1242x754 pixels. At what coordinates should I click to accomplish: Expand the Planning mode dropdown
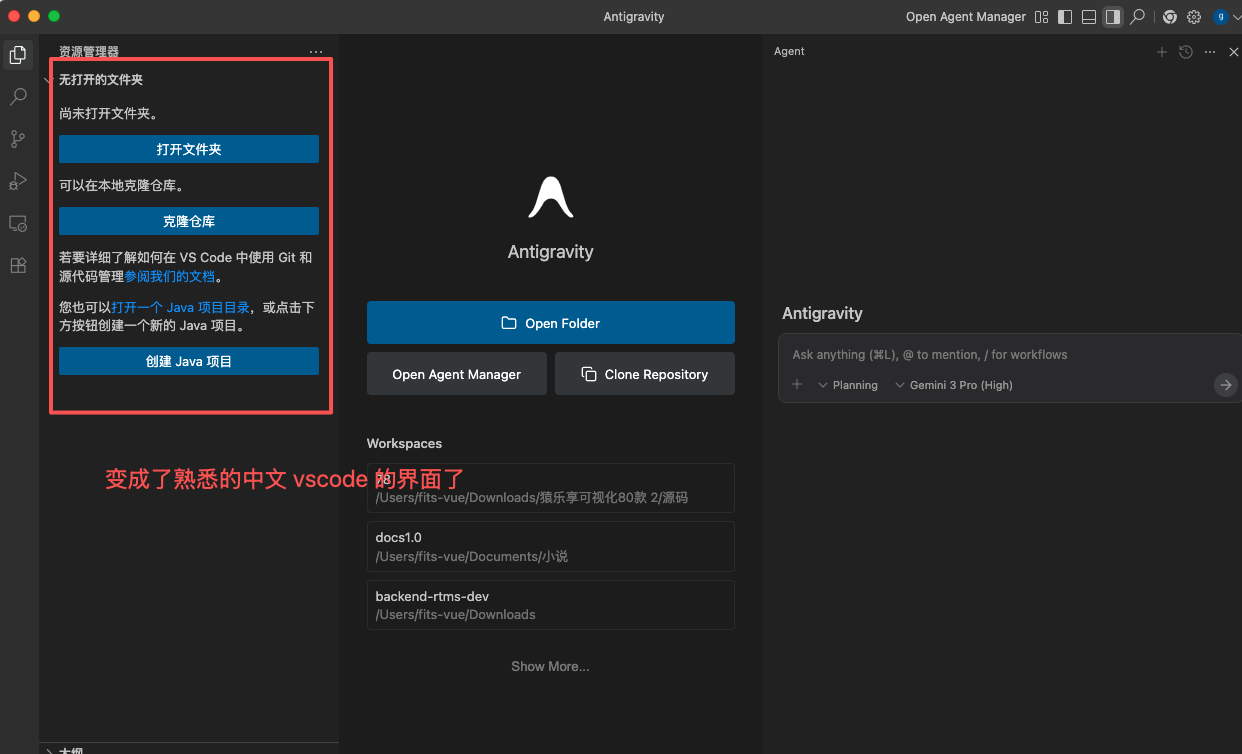point(849,384)
